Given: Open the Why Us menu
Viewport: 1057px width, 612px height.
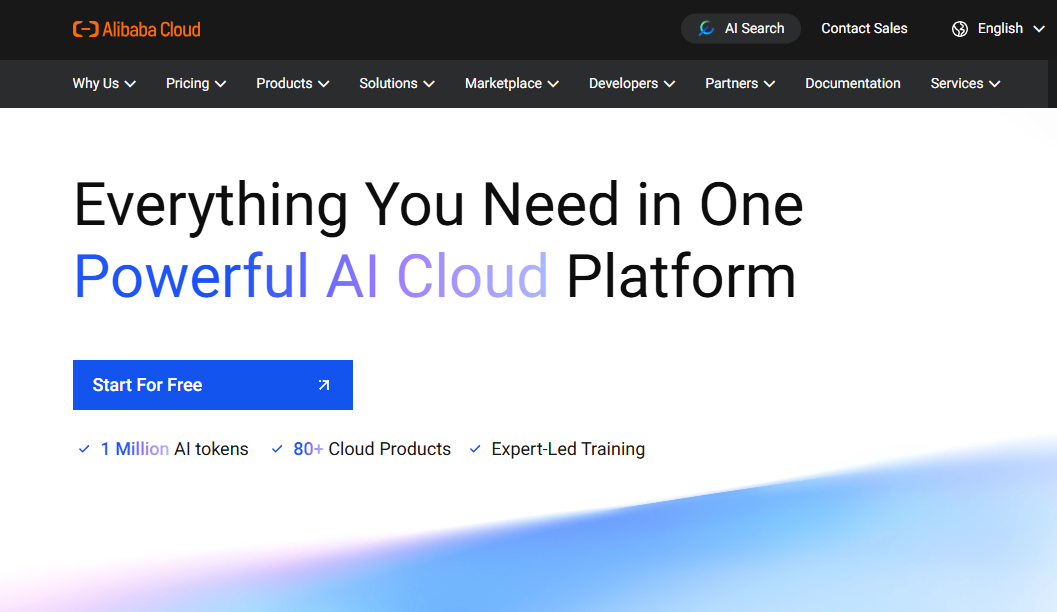Looking at the screenshot, I should pyautogui.click(x=104, y=84).
